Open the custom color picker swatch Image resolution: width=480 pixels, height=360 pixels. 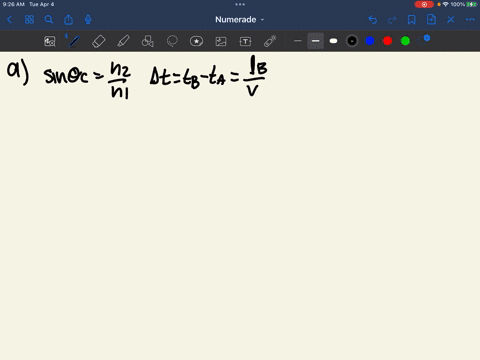pyautogui.click(x=423, y=40)
